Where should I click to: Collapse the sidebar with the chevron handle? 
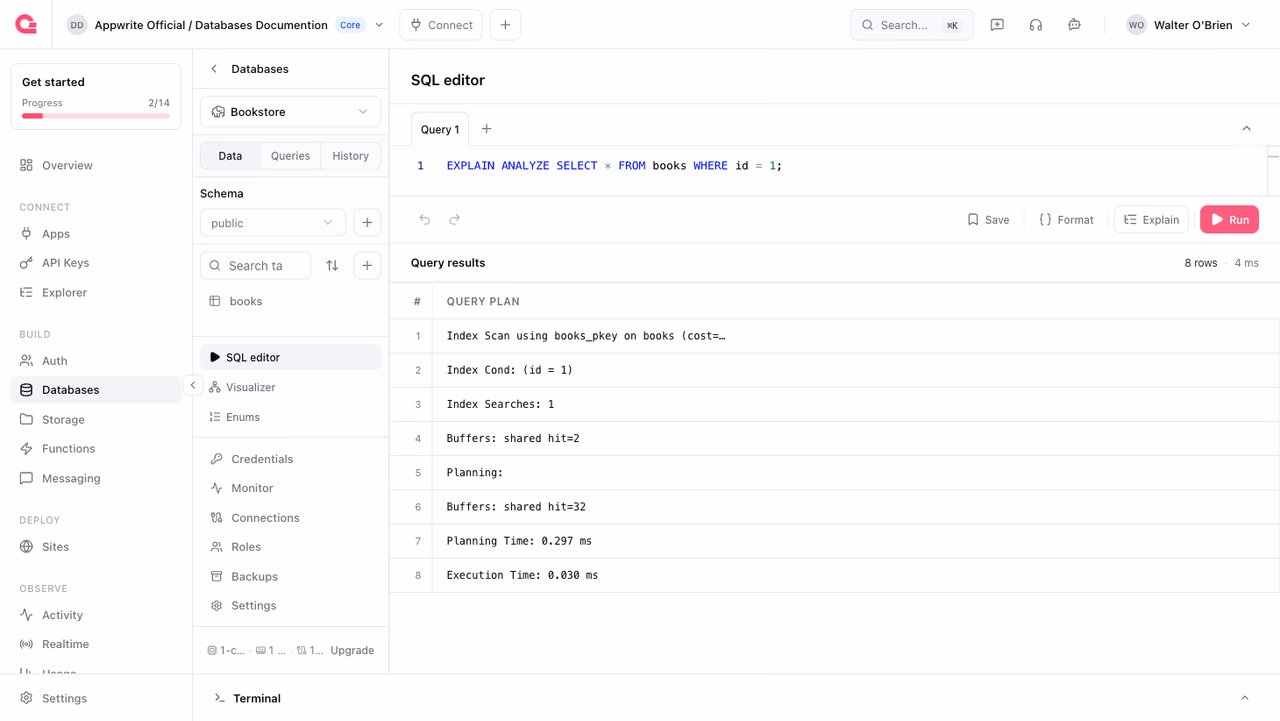[x=193, y=386]
